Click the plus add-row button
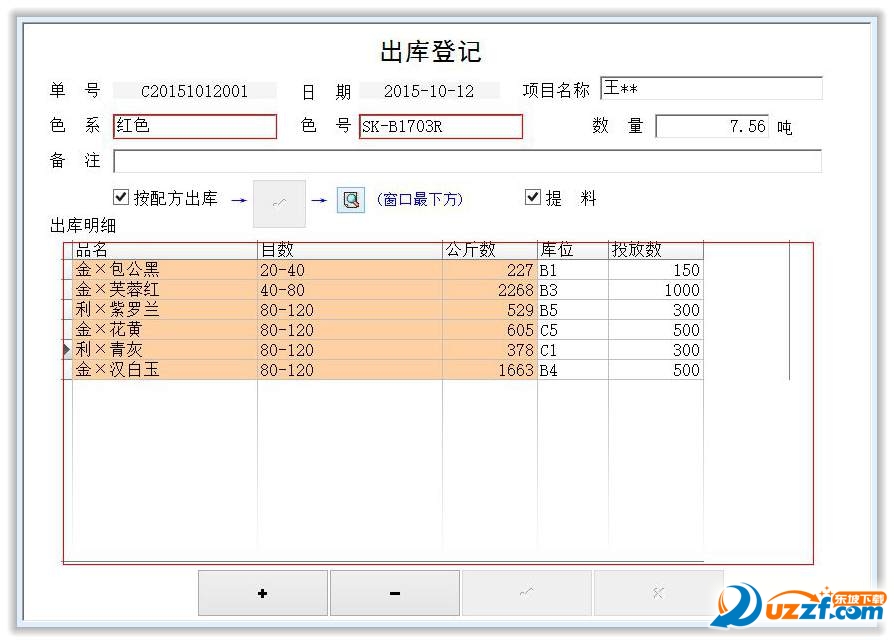Viewport: 894px width, 644px height. [x=263, y=593]
